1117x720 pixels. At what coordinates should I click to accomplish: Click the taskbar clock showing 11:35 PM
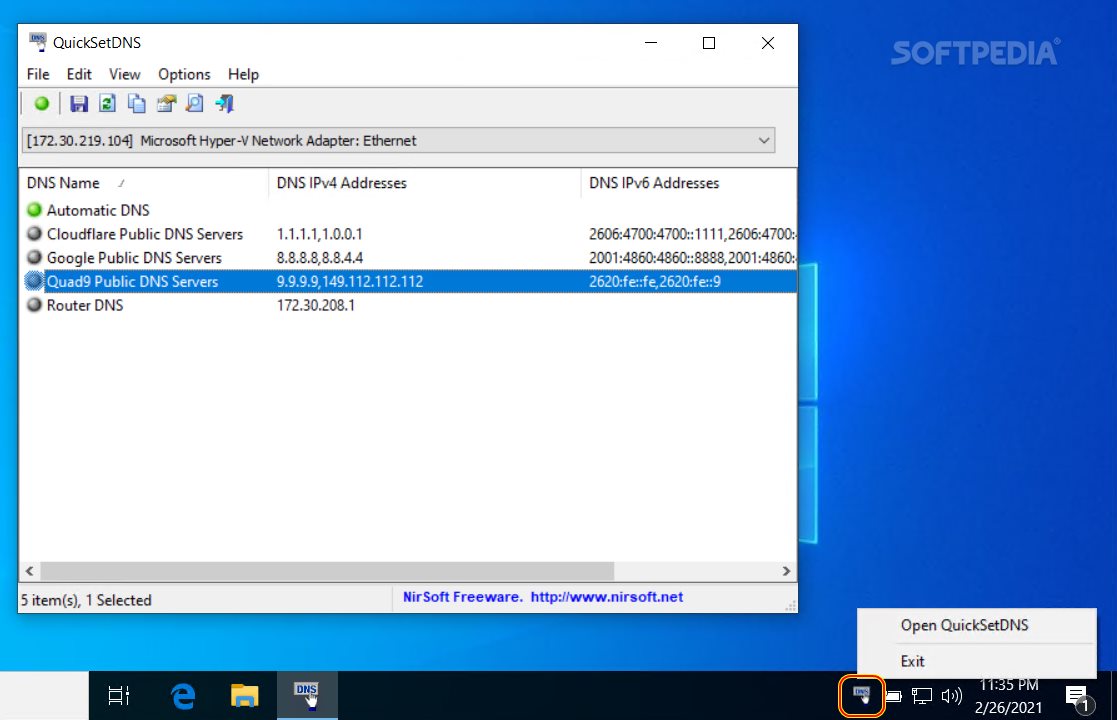click(x=1008, y=696)
